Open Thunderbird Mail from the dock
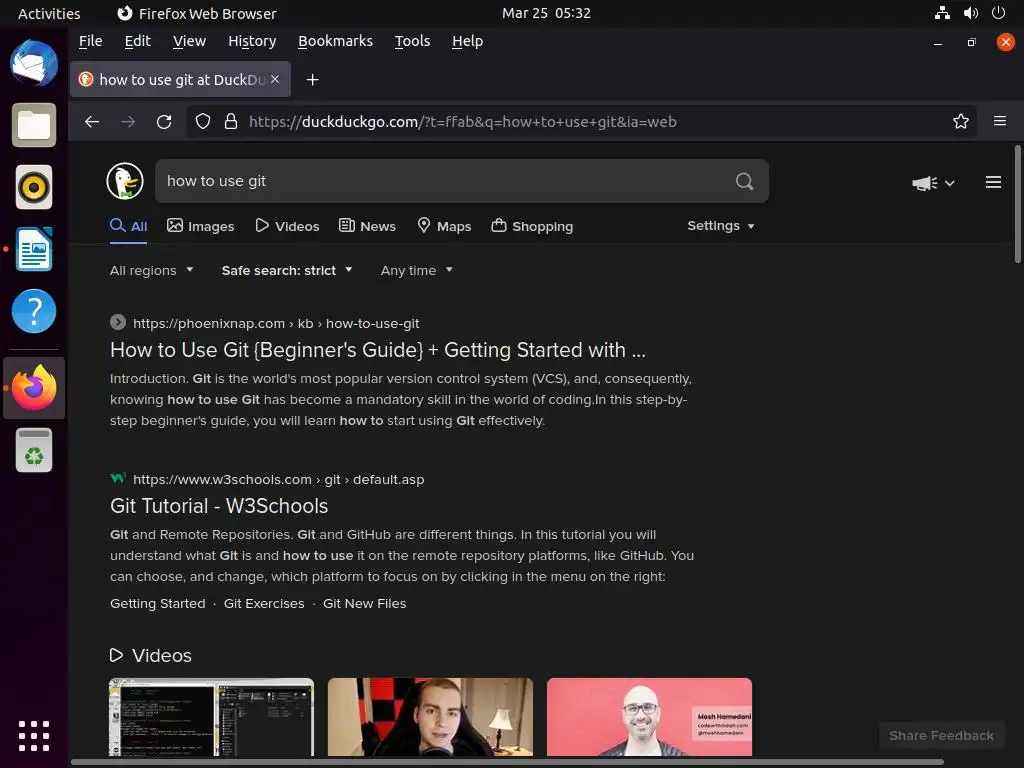The height and width of the screenshot is (768, 1024). point(34,63)
